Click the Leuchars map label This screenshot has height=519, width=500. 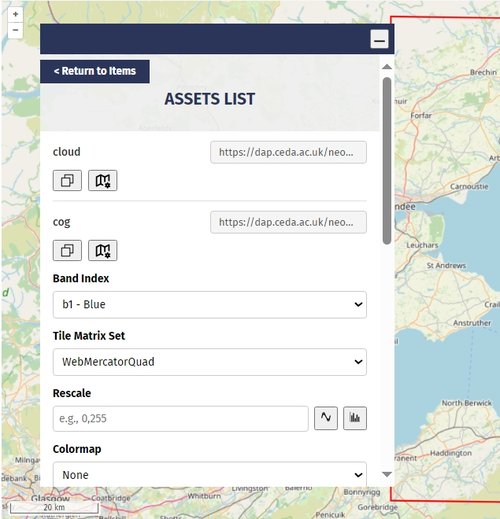(x=422, y=245)
